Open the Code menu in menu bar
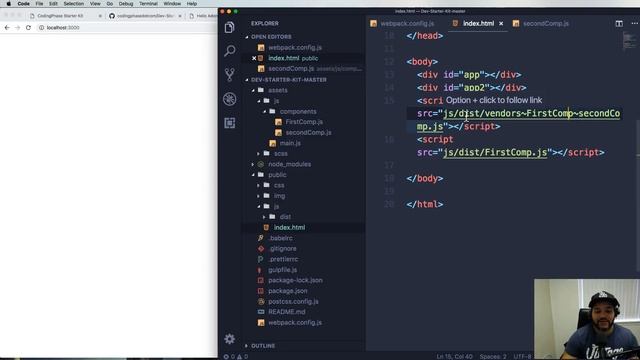 click(x=23, y=4)
